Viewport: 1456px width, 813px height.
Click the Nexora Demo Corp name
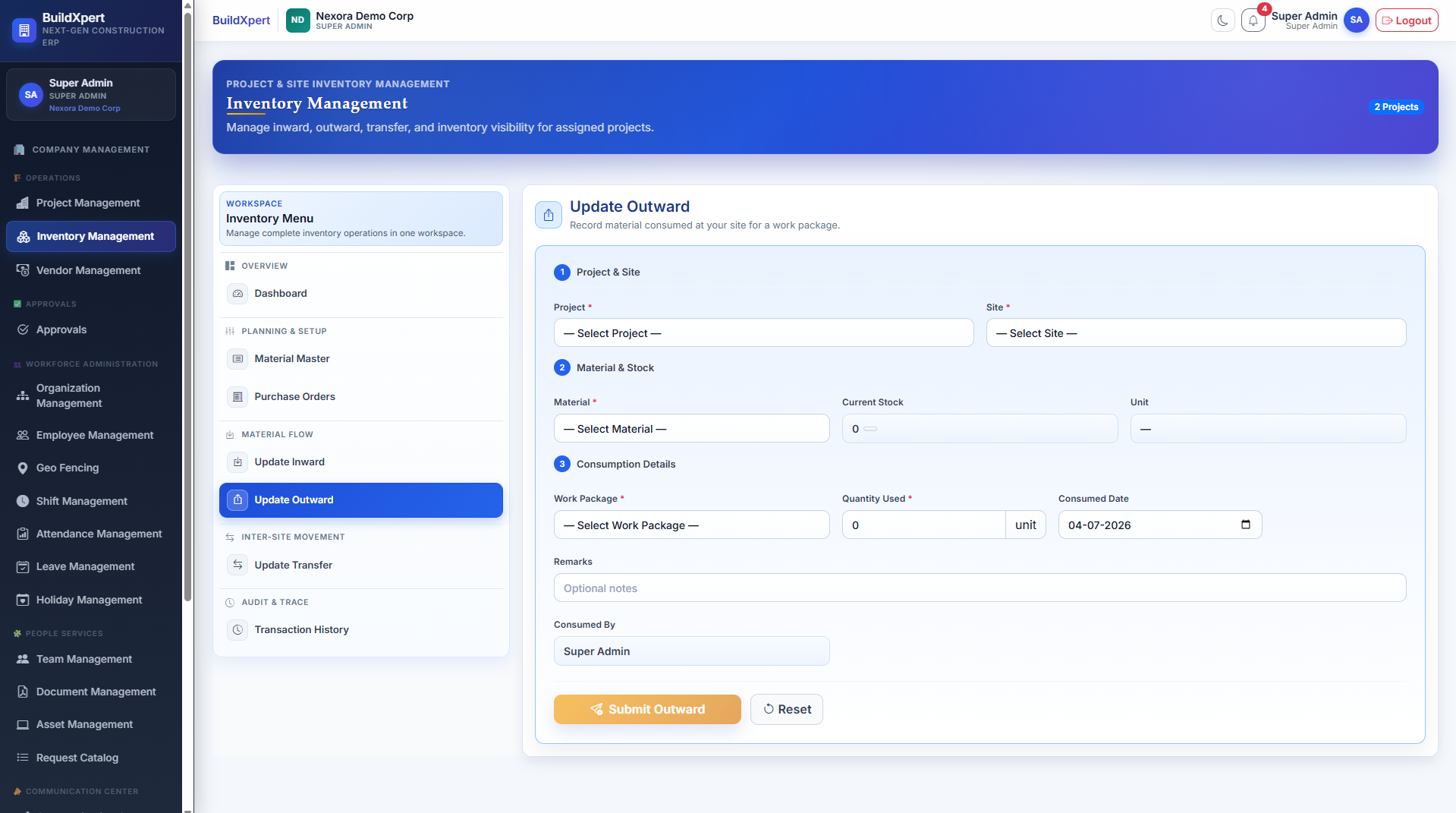tap(364, 16)
